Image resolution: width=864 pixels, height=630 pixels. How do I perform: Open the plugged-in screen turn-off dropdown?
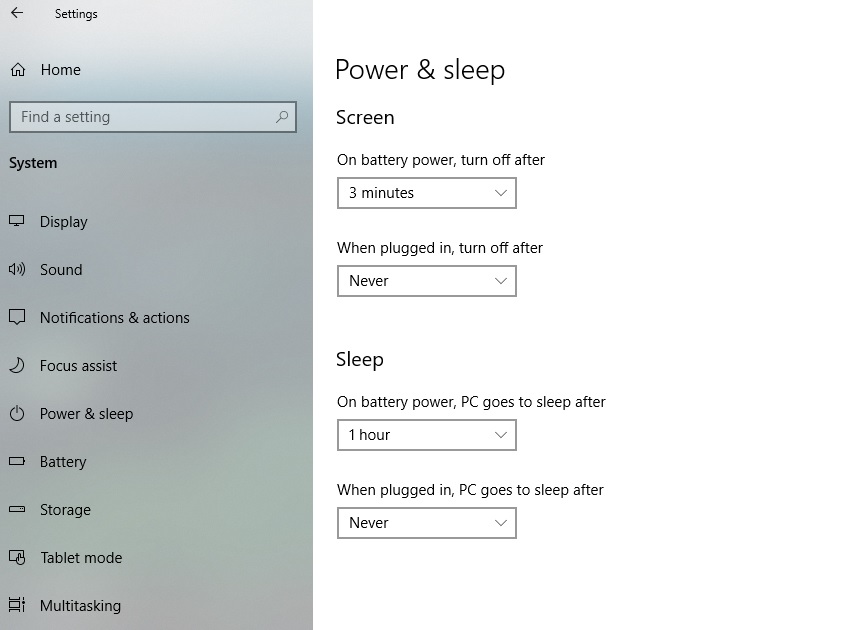click(x=426, y=281)
